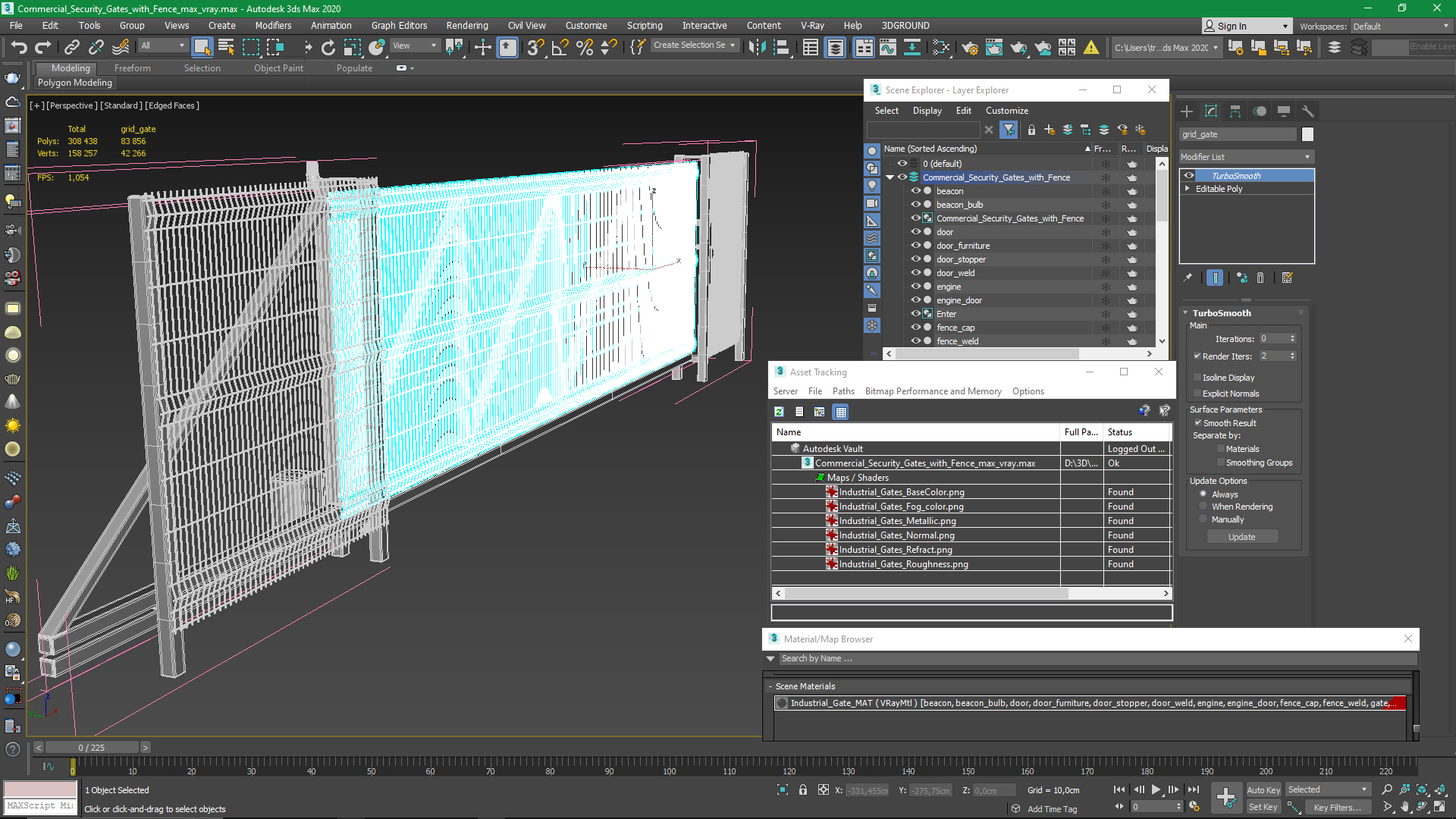Screen dimensions: 1456x819
Task: Click the Select Object tool in toolbar
Action: 200,47
